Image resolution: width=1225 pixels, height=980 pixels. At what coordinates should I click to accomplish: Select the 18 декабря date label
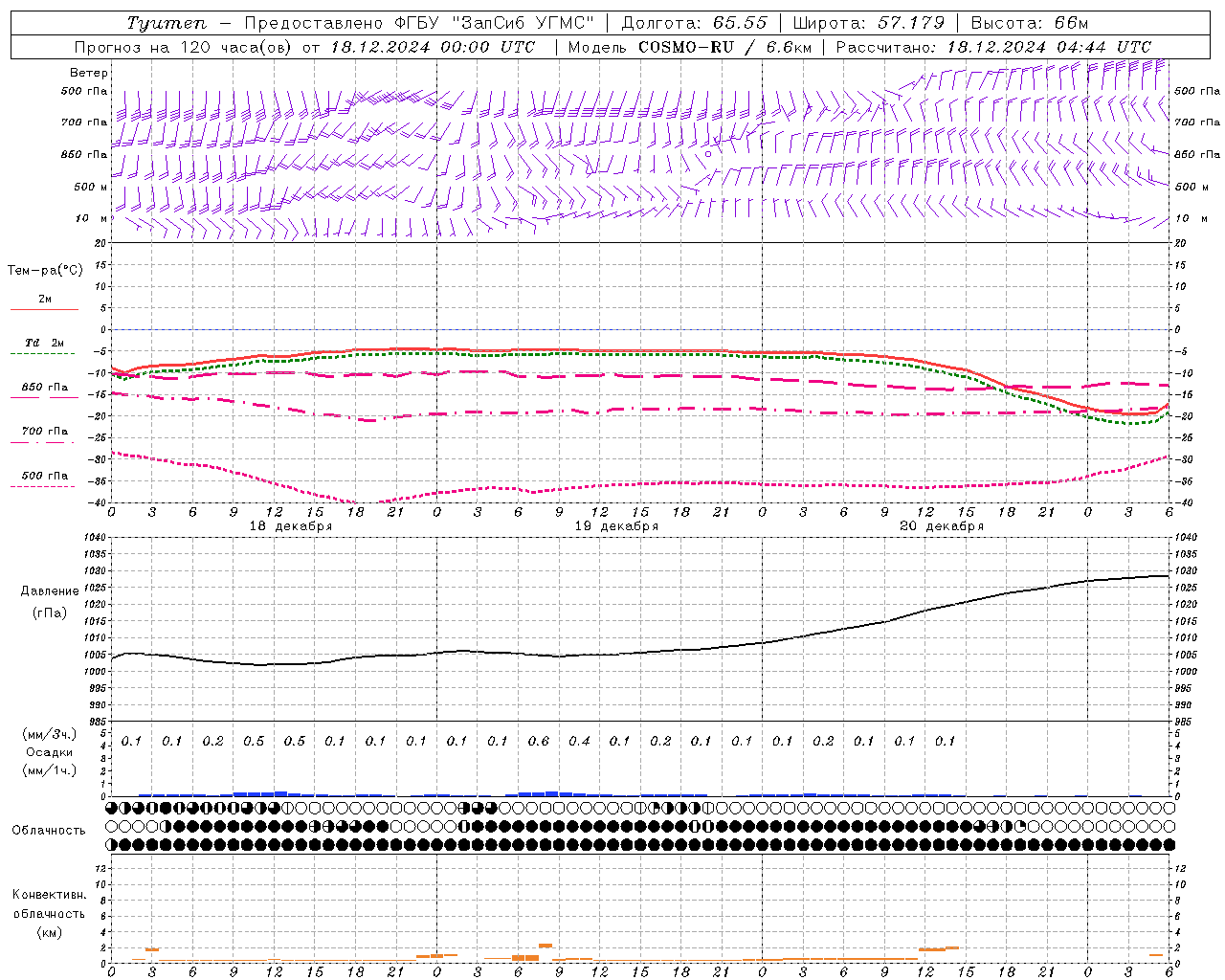tap(291, 526)
